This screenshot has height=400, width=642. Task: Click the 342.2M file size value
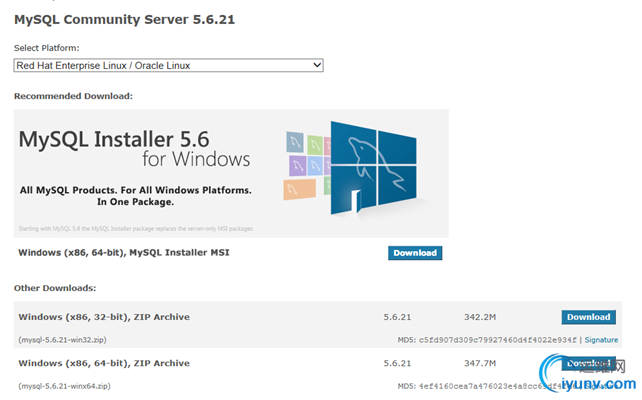click(480, 317)
